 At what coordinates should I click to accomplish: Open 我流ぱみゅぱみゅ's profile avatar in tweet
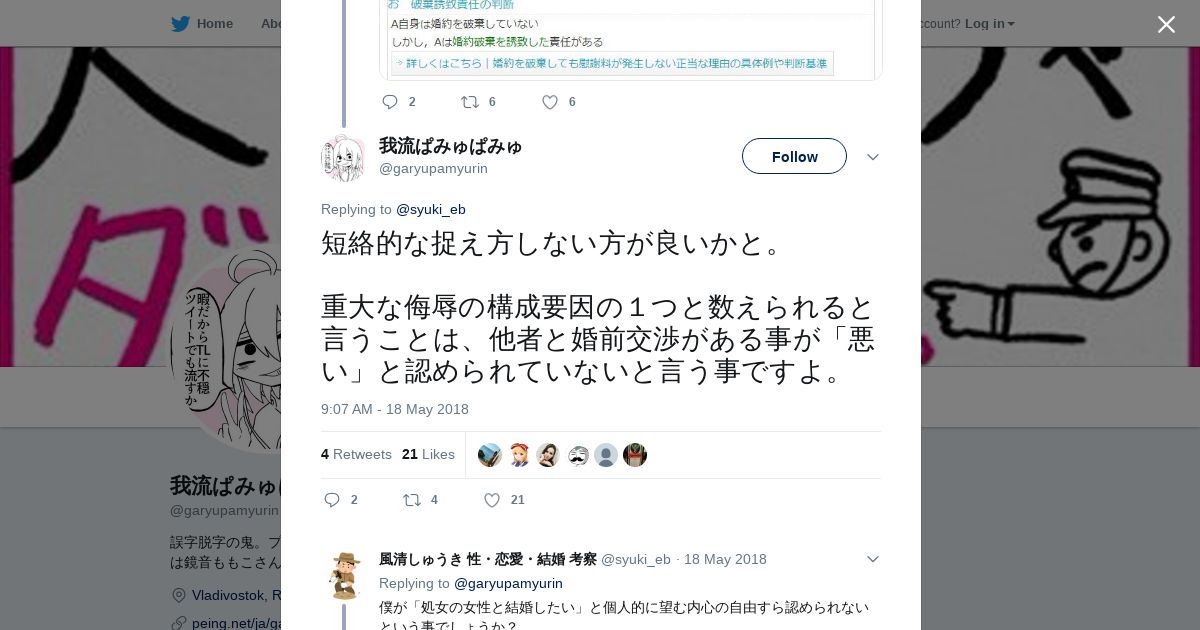coord(343,157)
